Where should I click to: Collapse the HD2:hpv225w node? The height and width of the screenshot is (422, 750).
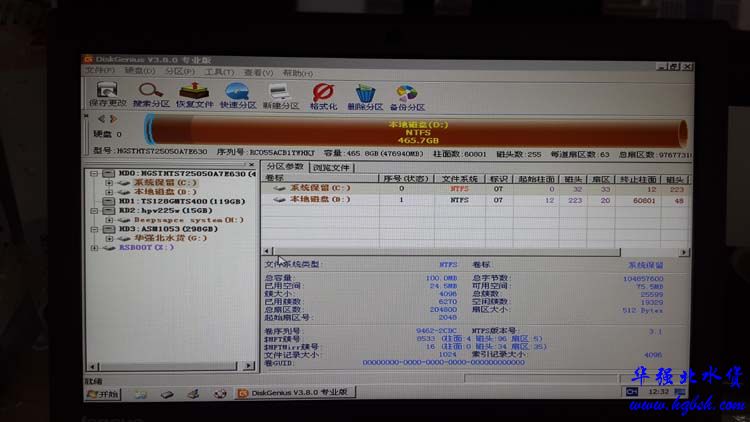94,211
